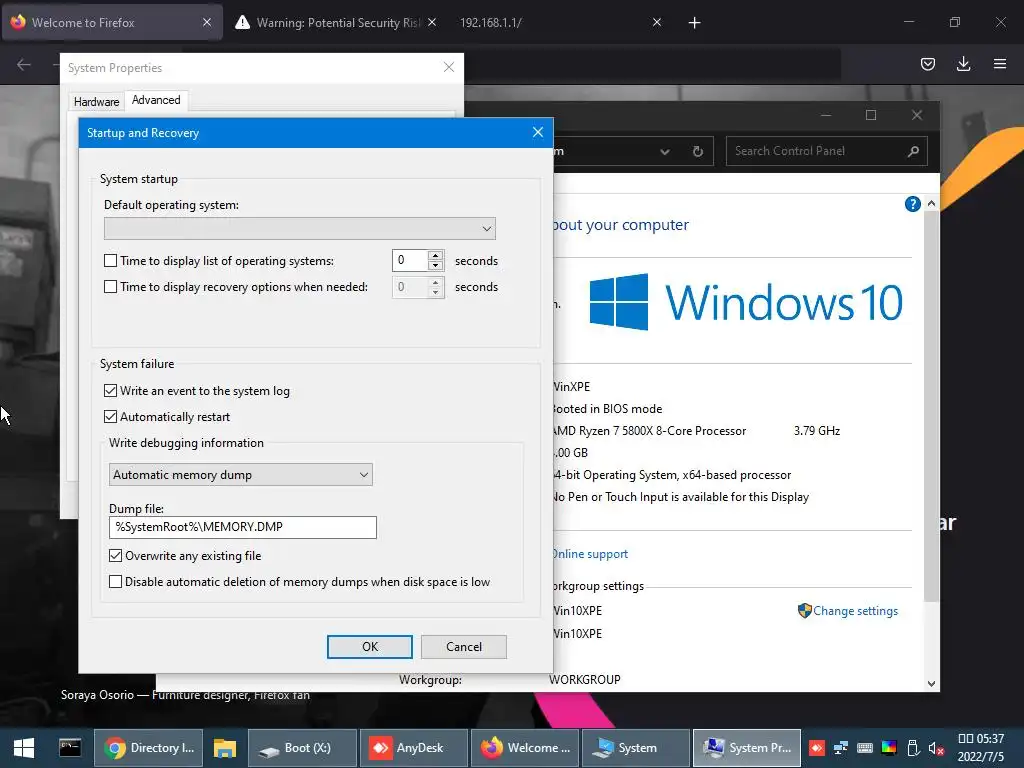Refresh the Control Panel System window
Viewport: 1024px width, 768px height.
[697, 152]
